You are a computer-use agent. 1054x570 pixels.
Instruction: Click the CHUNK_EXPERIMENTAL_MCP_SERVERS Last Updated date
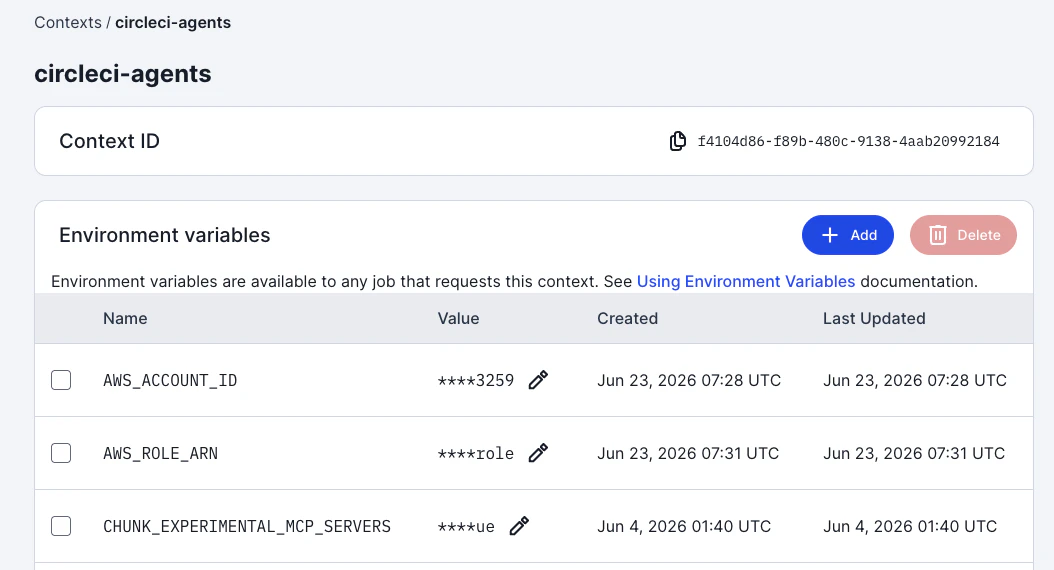tap(910, 526)
